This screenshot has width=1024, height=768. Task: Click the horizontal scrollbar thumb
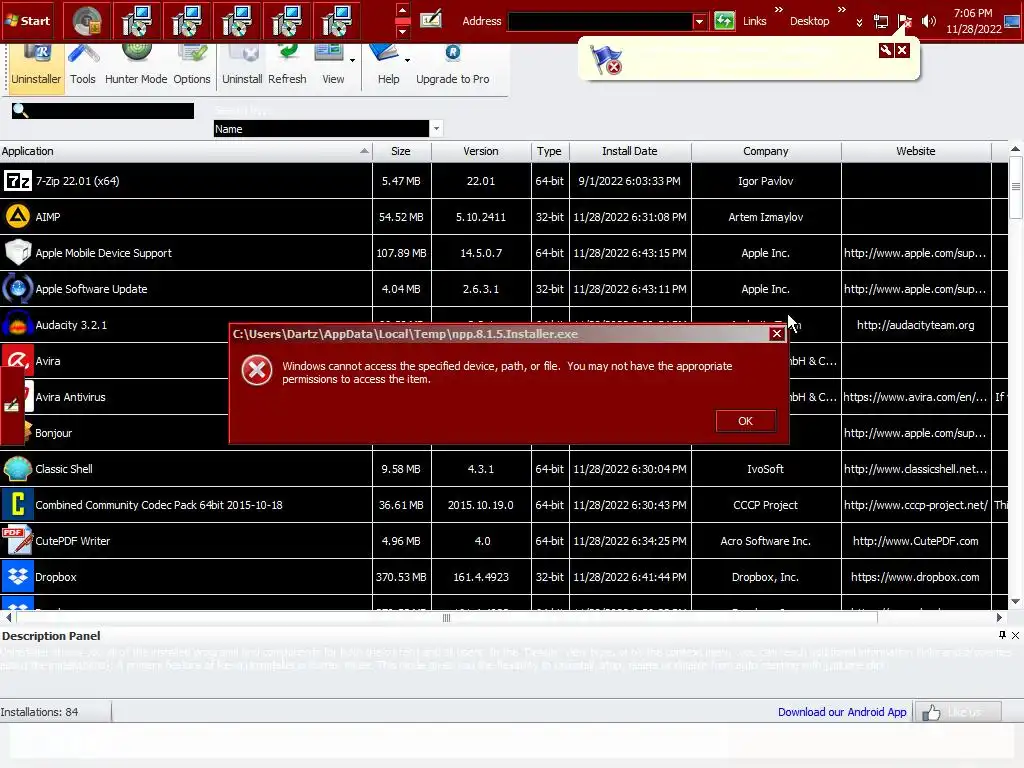point(447,617)
